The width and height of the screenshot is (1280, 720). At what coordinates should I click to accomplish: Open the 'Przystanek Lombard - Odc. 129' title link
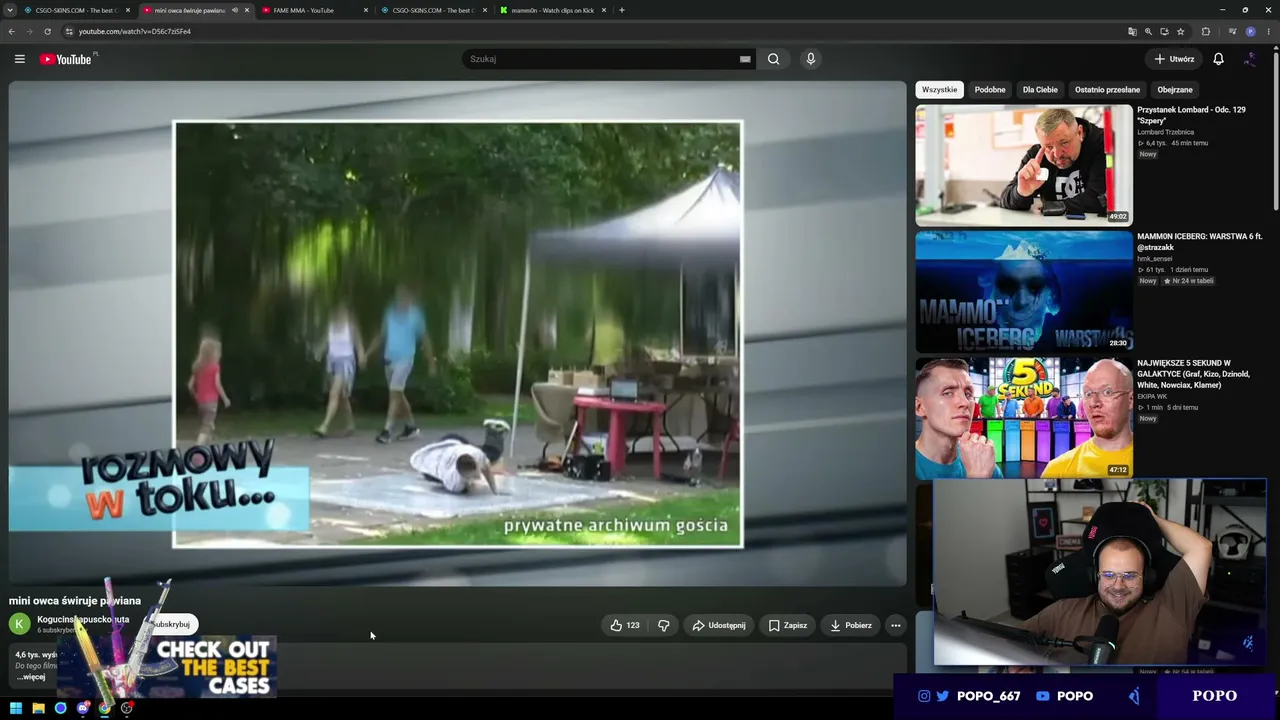point(1191,115)
